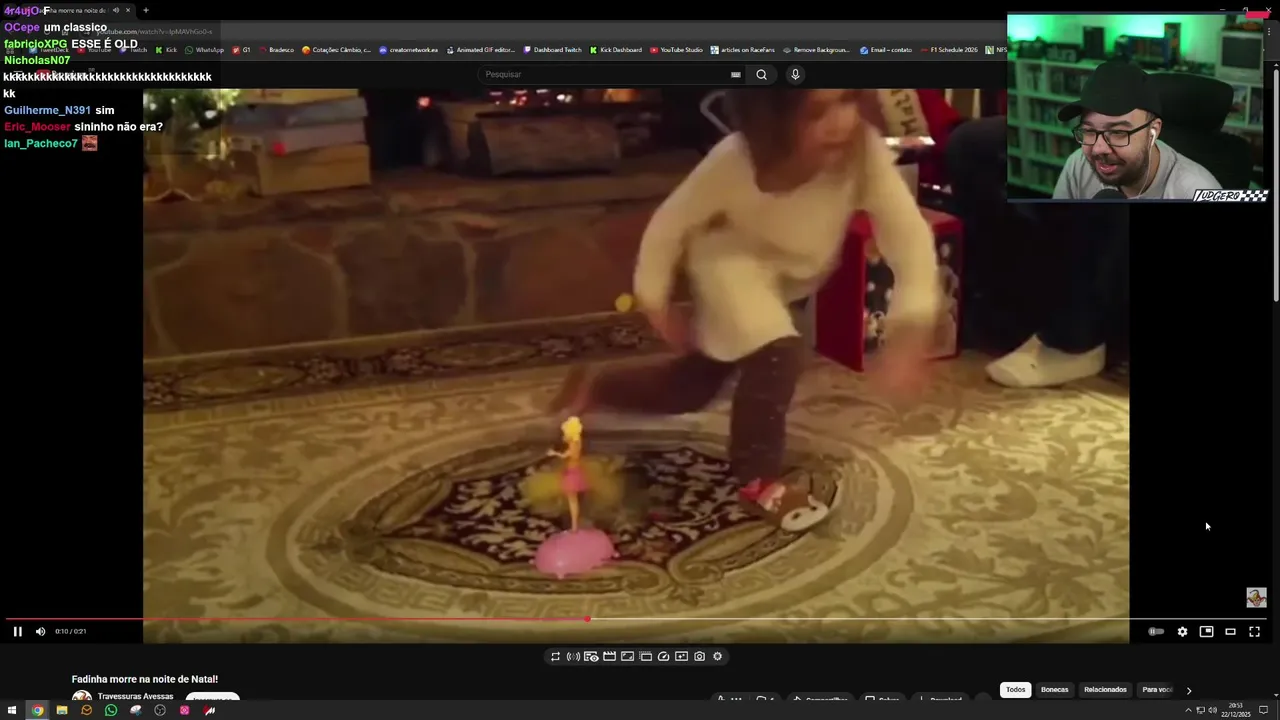Open the pink app icon on the taskbar
This screenshot has height=720, width=1280.
[x=184, y=710]
